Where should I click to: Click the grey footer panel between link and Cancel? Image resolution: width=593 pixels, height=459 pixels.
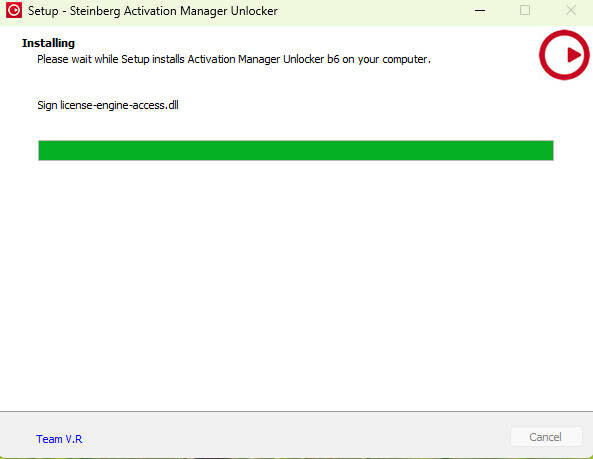295,437
